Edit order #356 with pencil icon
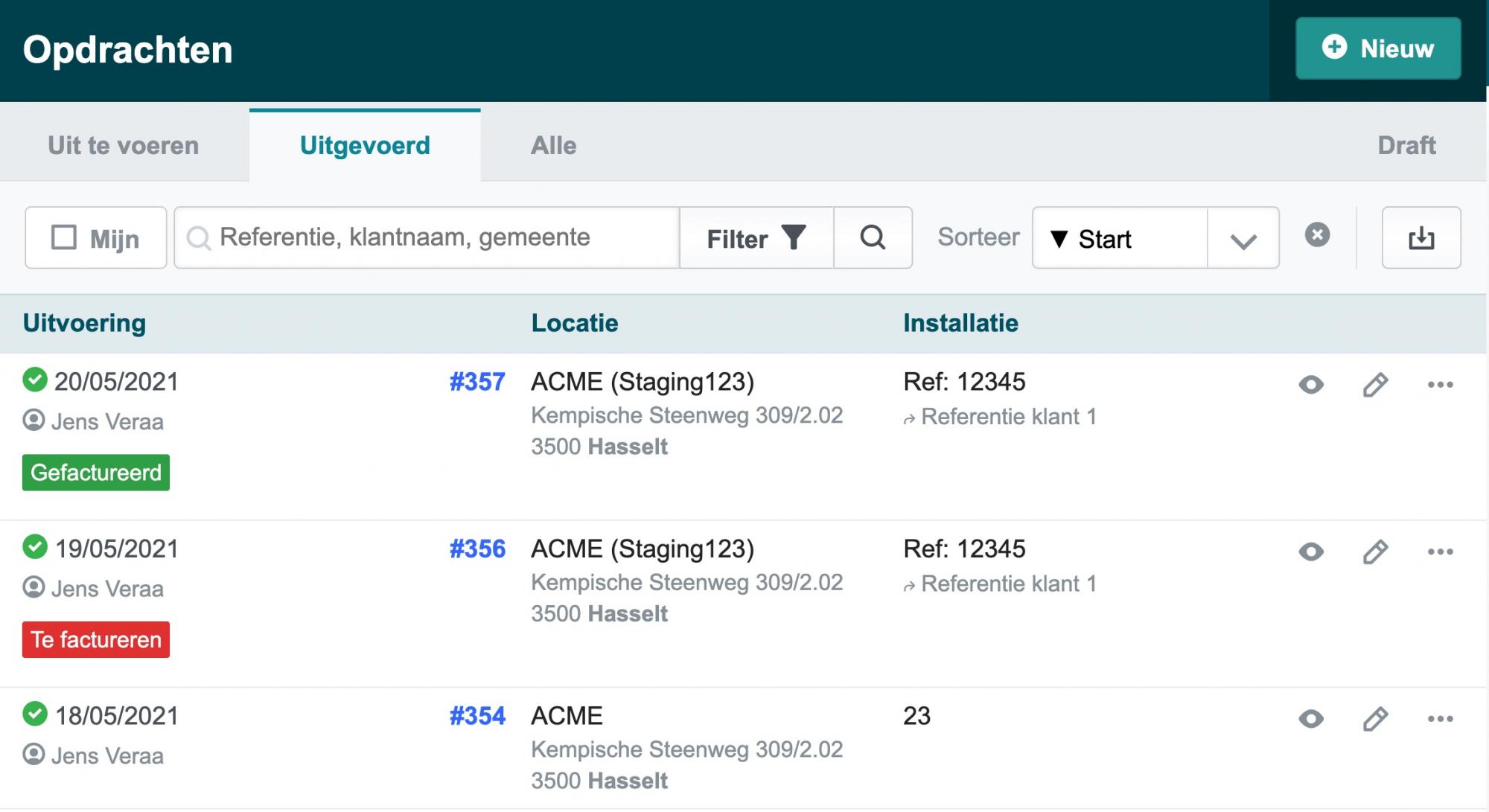Image resolution: width=1489 pixels, height=812 pixels. (x=1375, y=552)
